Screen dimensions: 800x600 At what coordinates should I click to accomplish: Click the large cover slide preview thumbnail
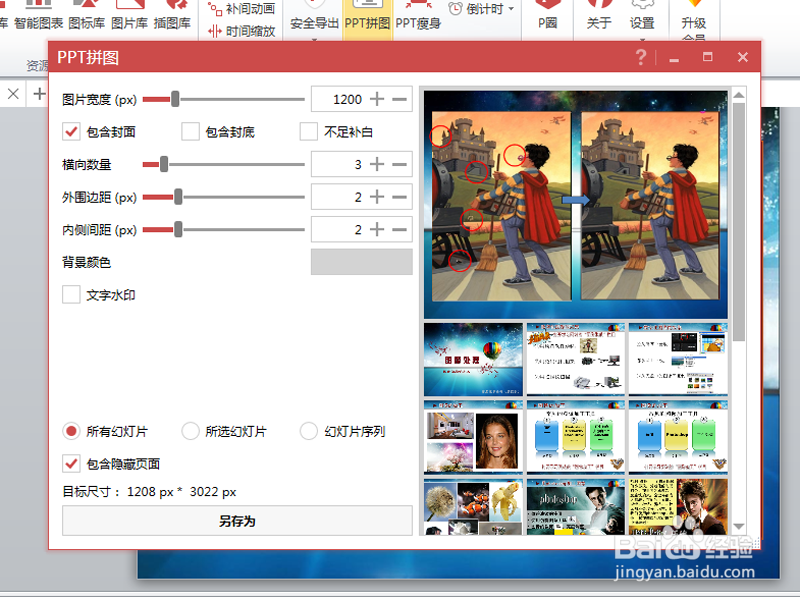tap(576, 205)
